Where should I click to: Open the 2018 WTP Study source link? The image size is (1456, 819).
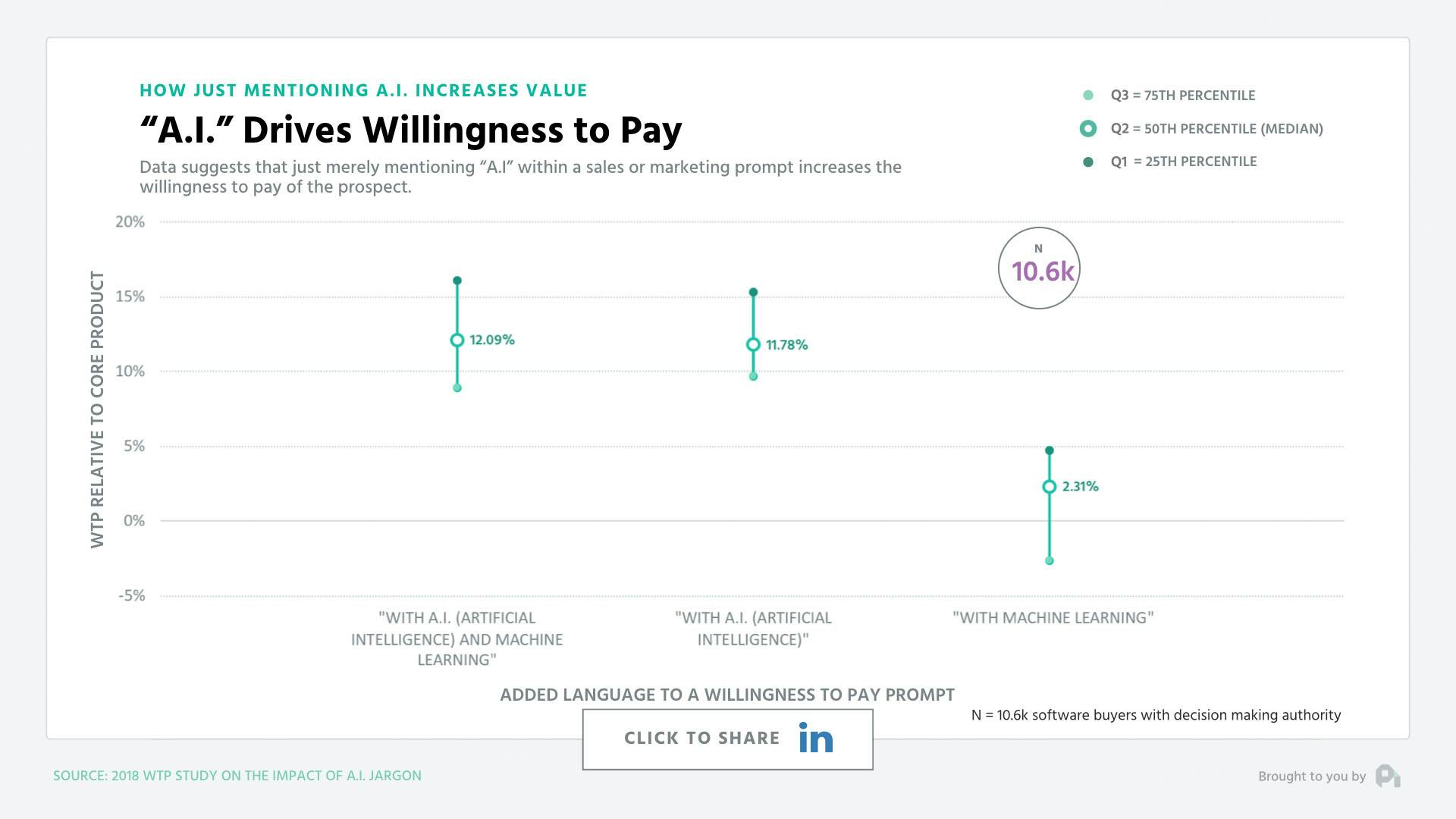coord(237,775)
